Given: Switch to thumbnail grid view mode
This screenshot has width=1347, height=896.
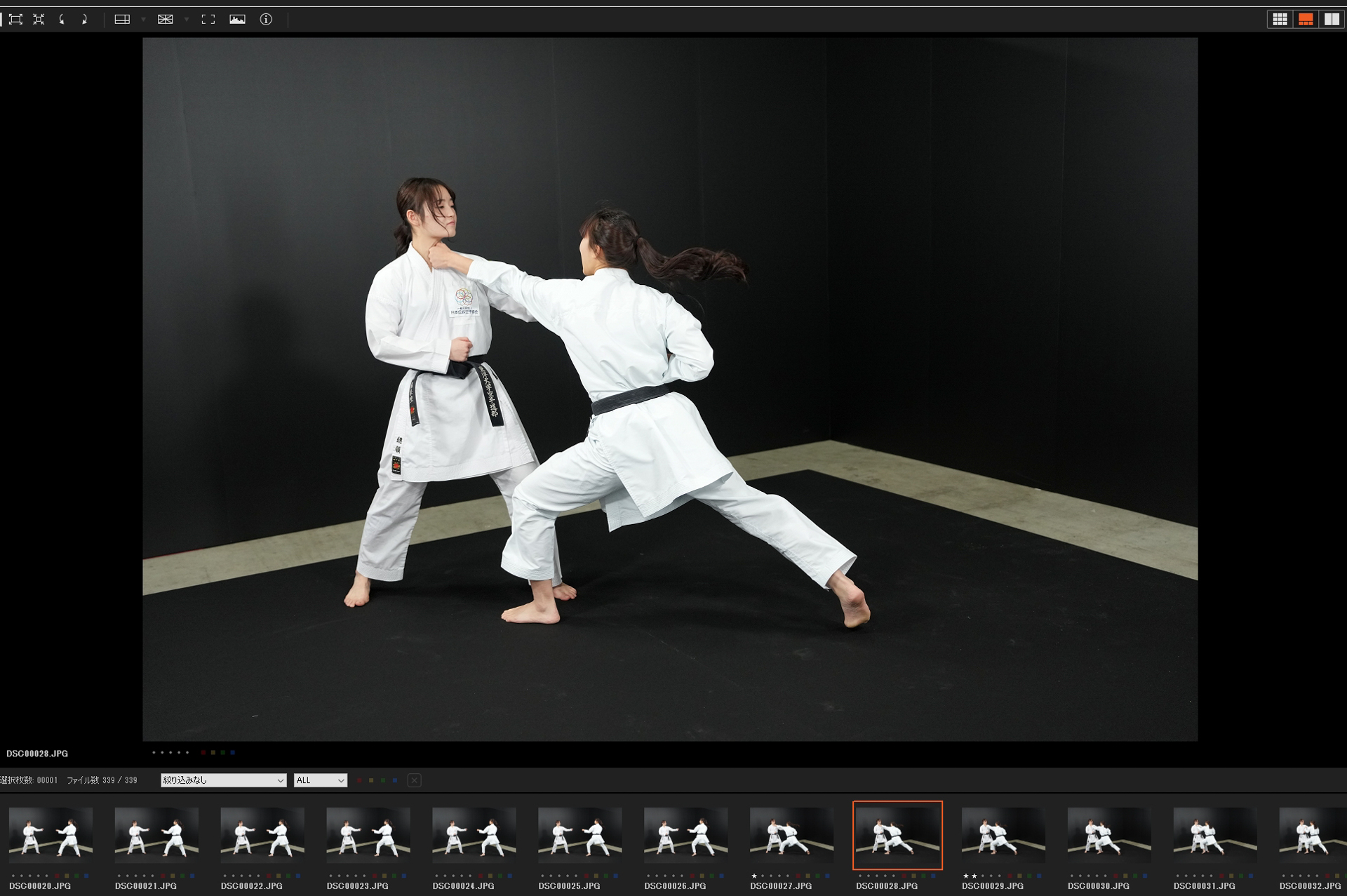Looking at the screenshot, I should (1280, 20).
